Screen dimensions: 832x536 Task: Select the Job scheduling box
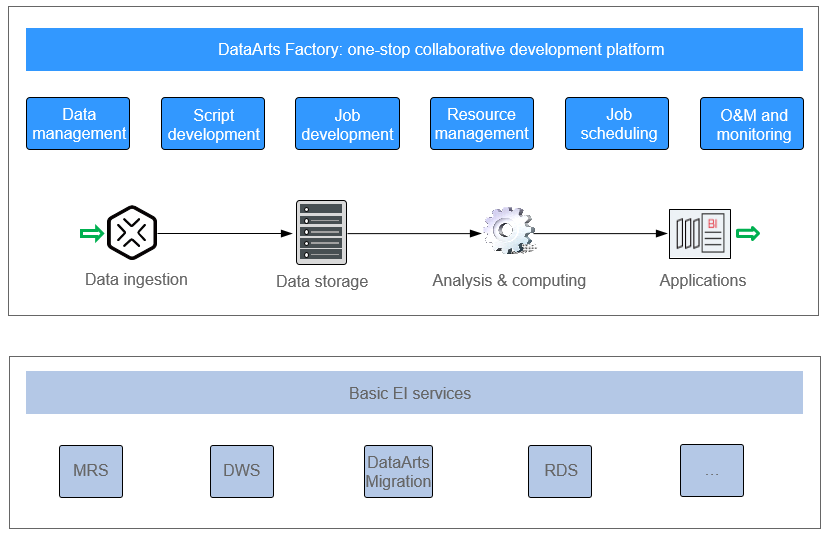[617, 124]
